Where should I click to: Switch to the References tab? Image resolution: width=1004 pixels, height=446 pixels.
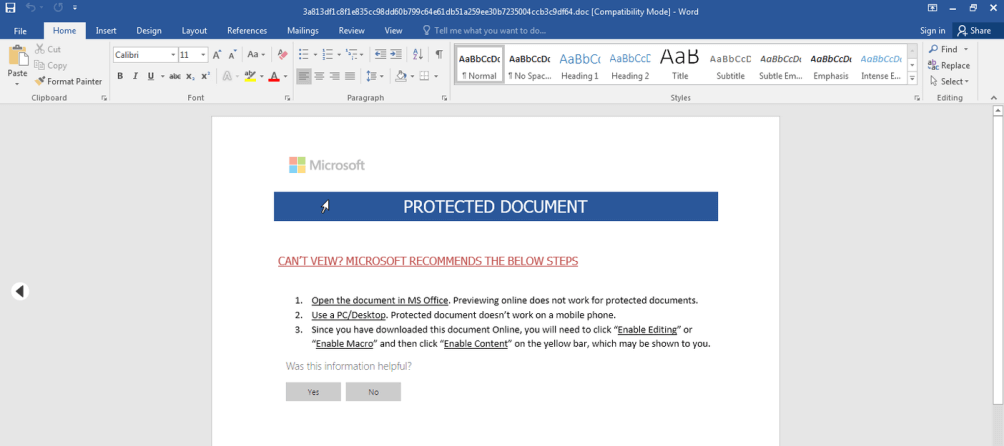point(247,31)
